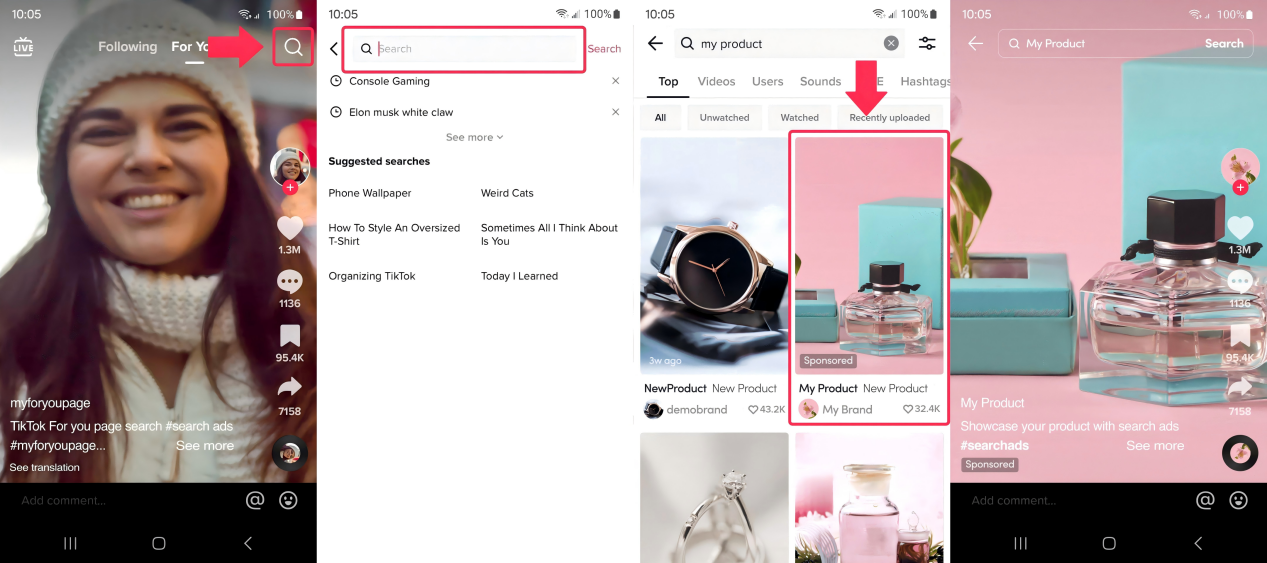Click See translation under the woman's caption
Image resolution: width=1267 pixels, height=563 pixels.
pyautogui.click(x=44, y=467)
